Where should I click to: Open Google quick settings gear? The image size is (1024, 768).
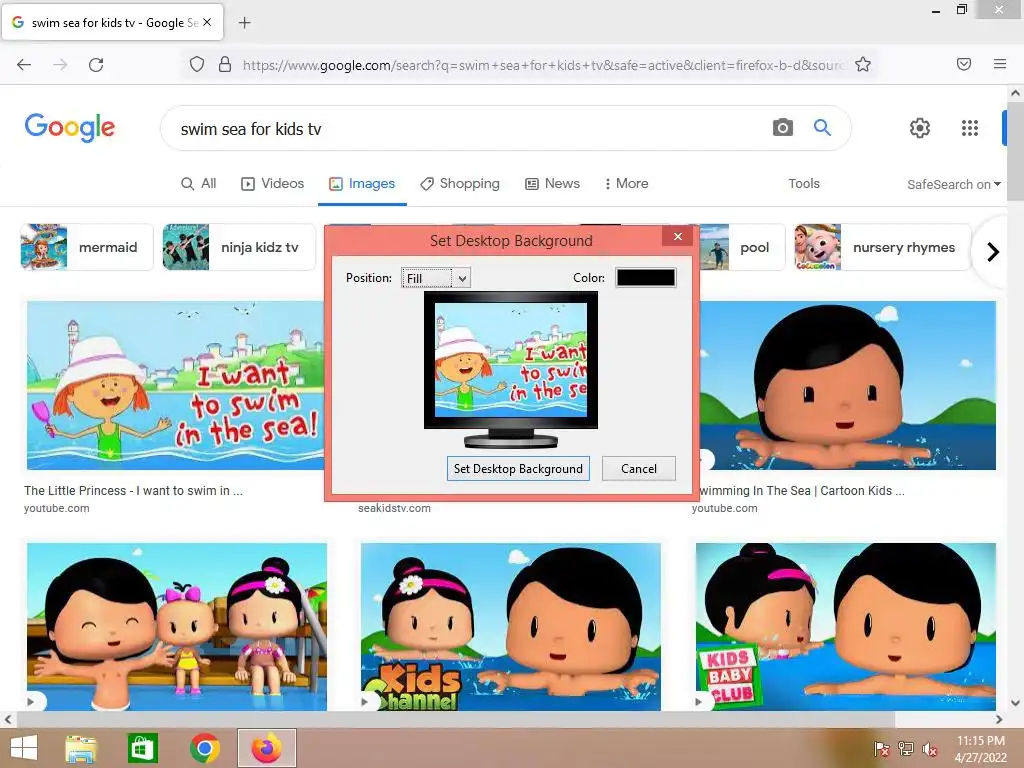pyautogui.click(x=920, y=128)
